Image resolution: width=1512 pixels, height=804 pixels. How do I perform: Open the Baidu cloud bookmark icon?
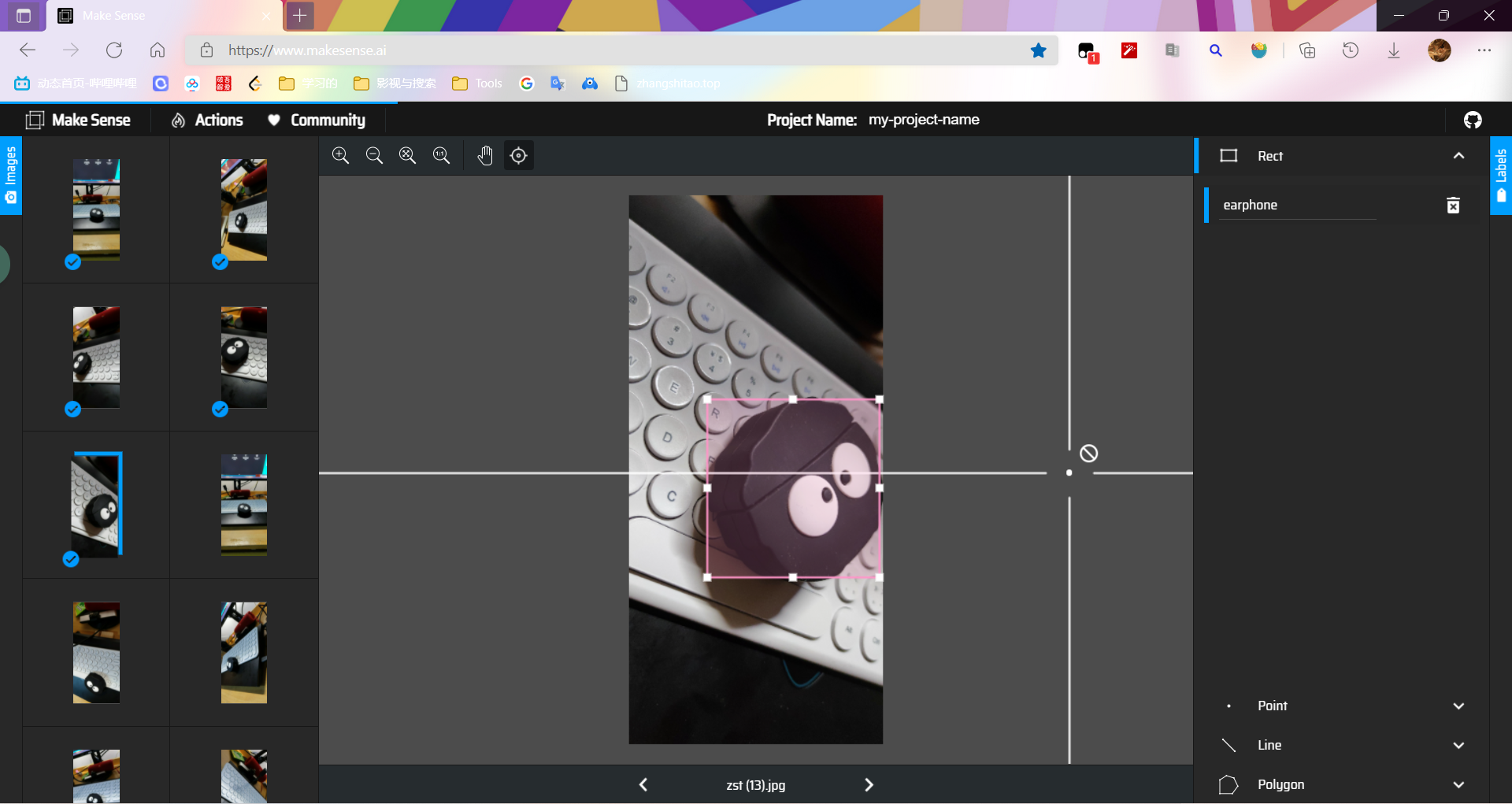[192, 83]
